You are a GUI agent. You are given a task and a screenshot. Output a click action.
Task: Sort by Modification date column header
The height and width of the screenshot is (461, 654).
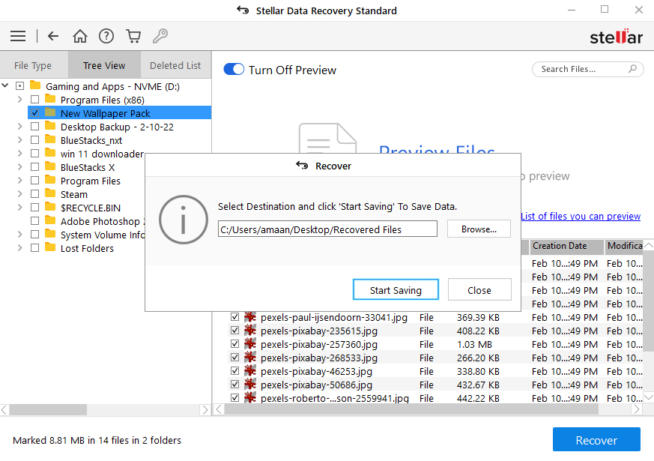tap(624, 246)
